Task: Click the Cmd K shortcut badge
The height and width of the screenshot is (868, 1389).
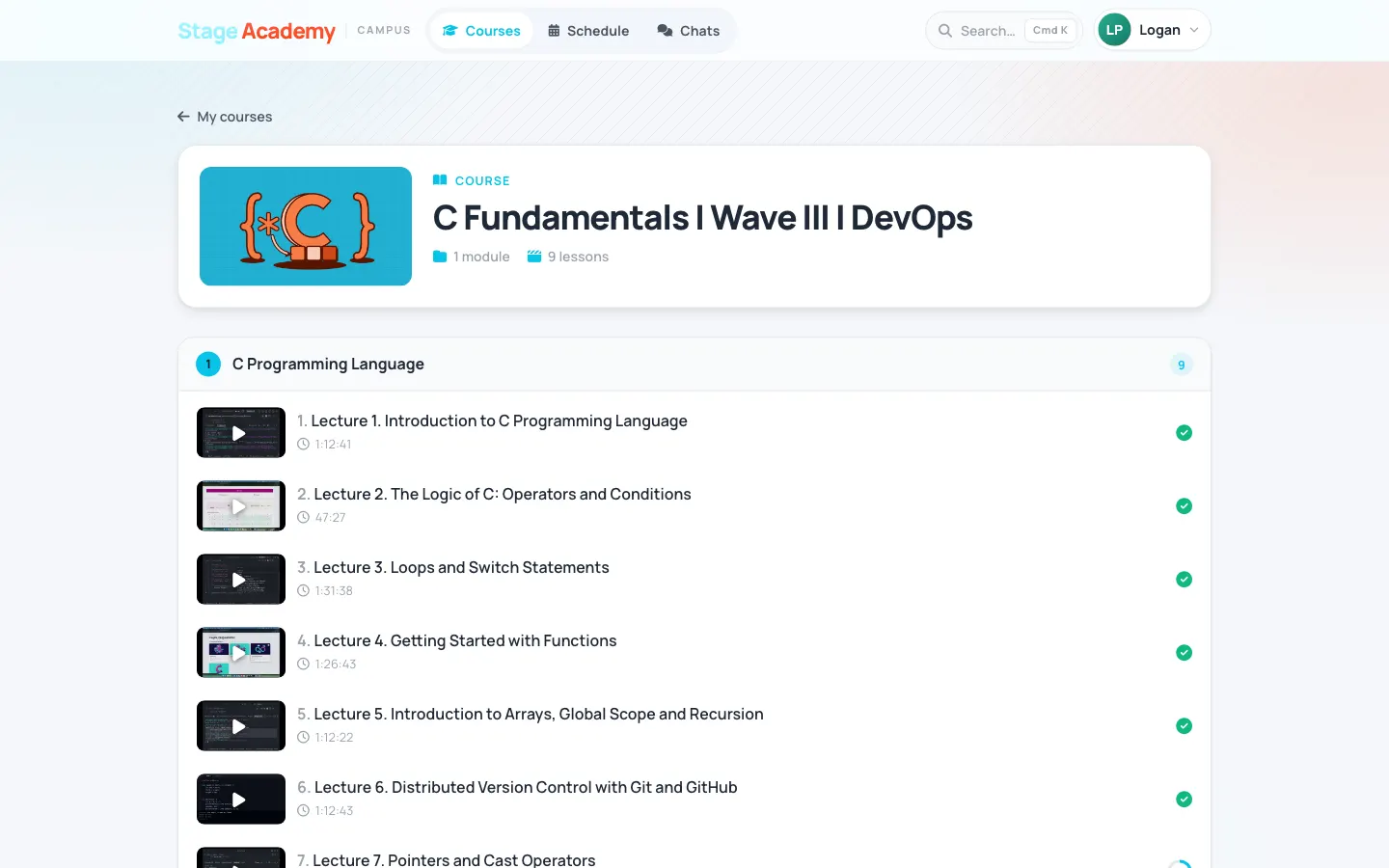Action: pos(1050,31)
